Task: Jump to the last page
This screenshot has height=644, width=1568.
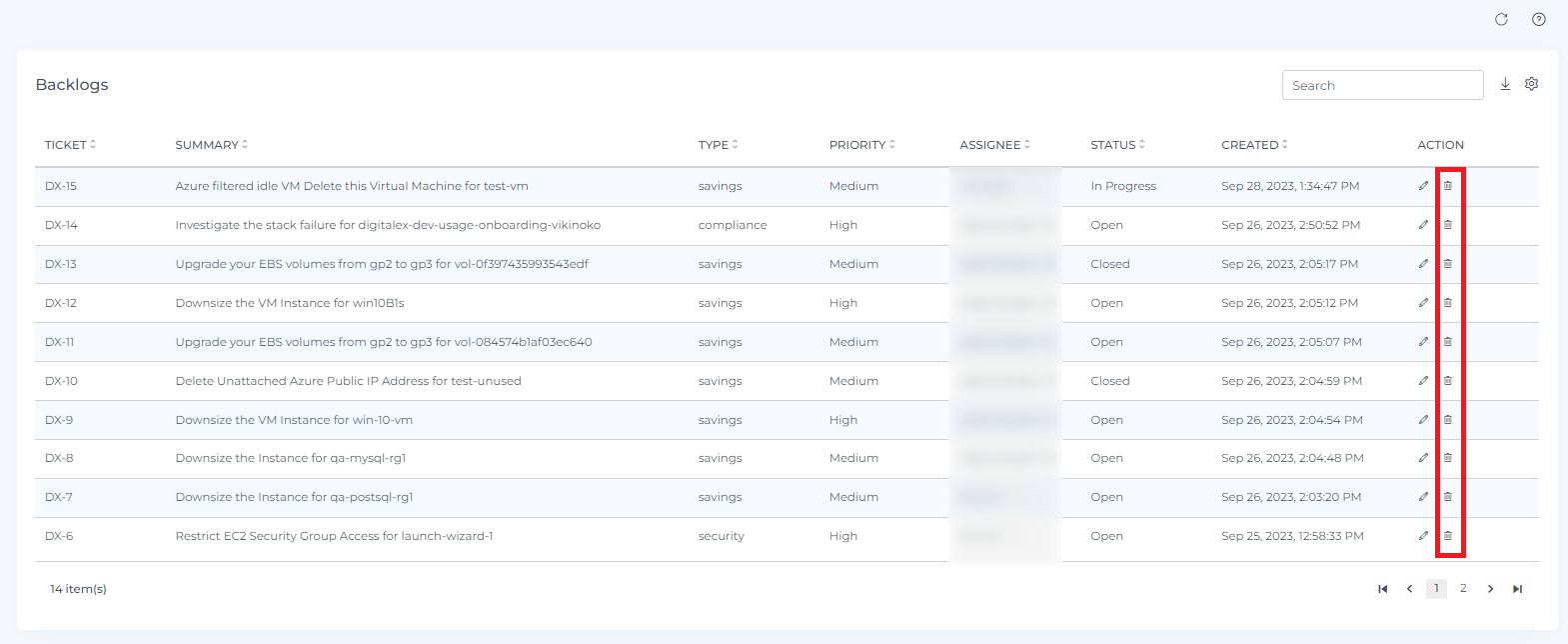Action: [x=1517, y=589]
